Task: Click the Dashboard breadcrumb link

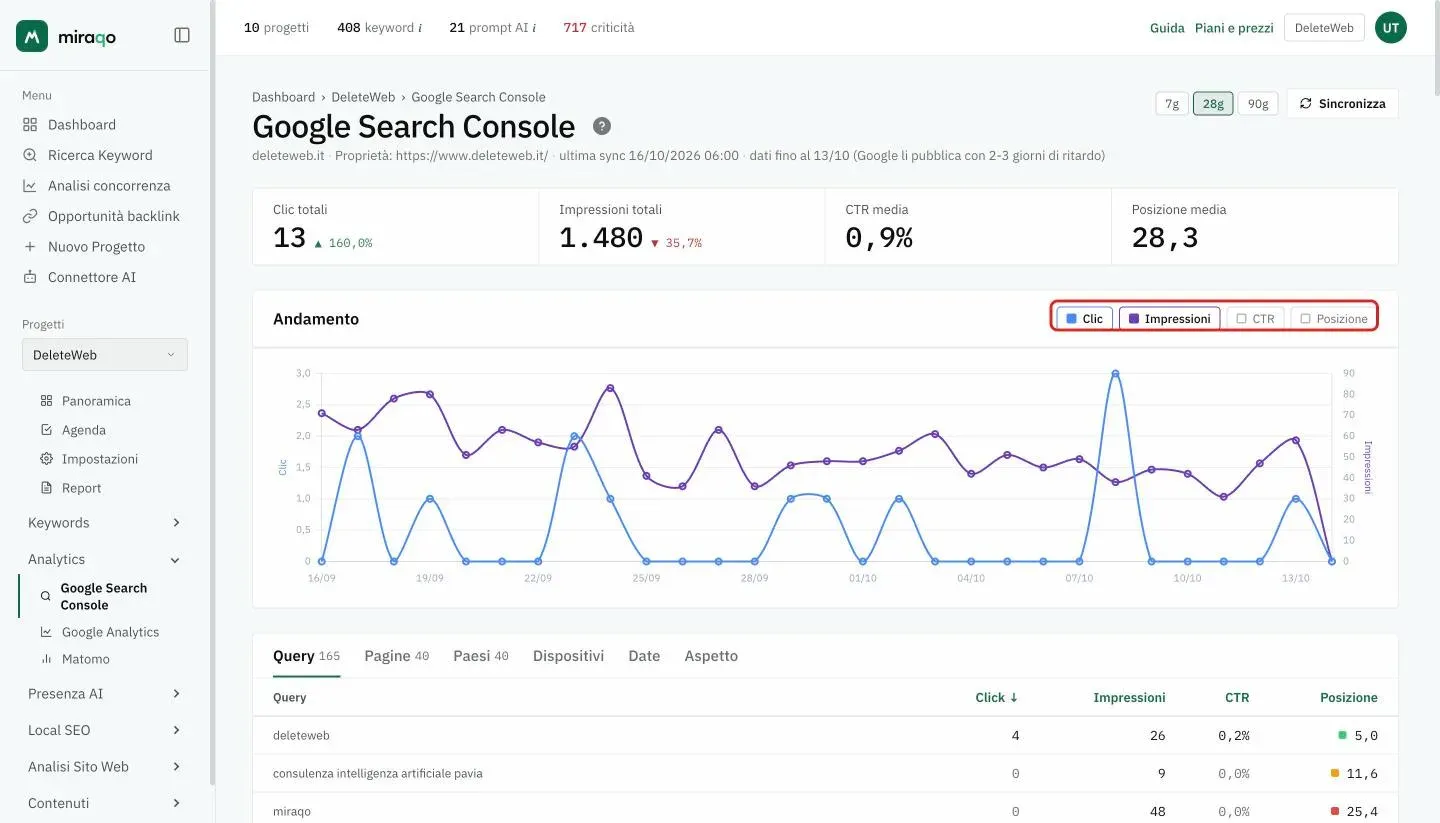Action: (283, 97)
